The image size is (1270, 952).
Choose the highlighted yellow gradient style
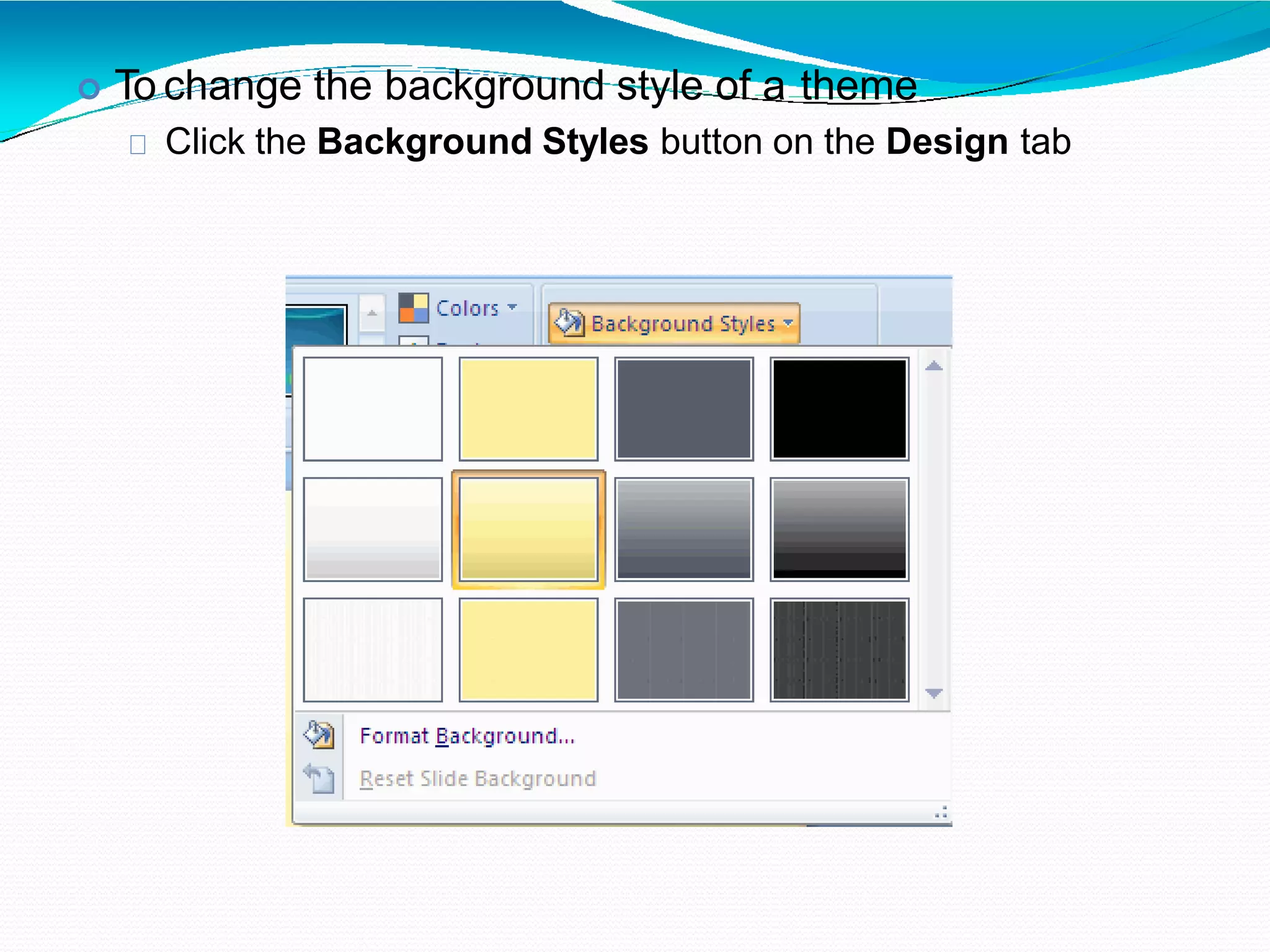(528, 529)
